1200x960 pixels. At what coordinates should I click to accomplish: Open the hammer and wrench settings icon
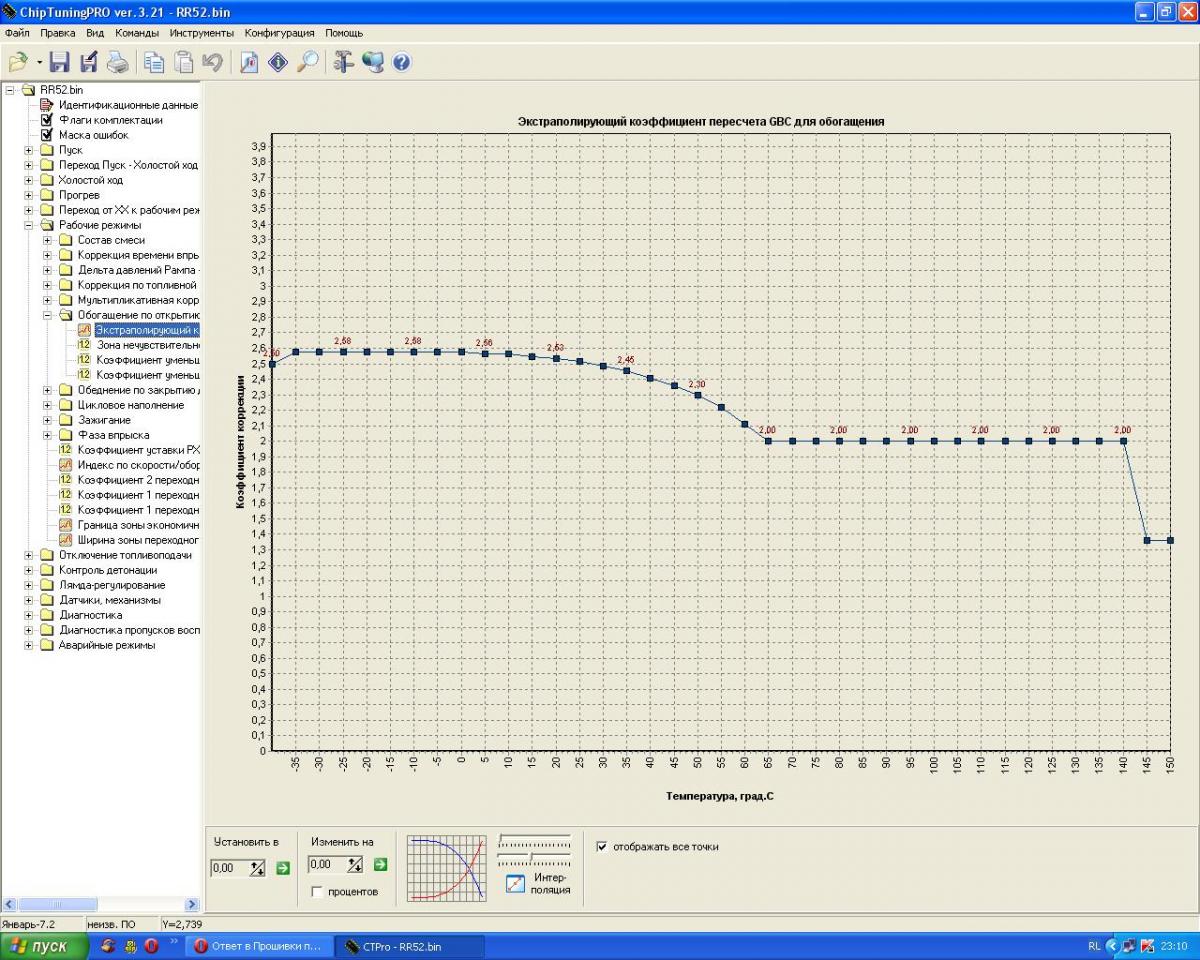pyautogui.click(x=343, y=62)
